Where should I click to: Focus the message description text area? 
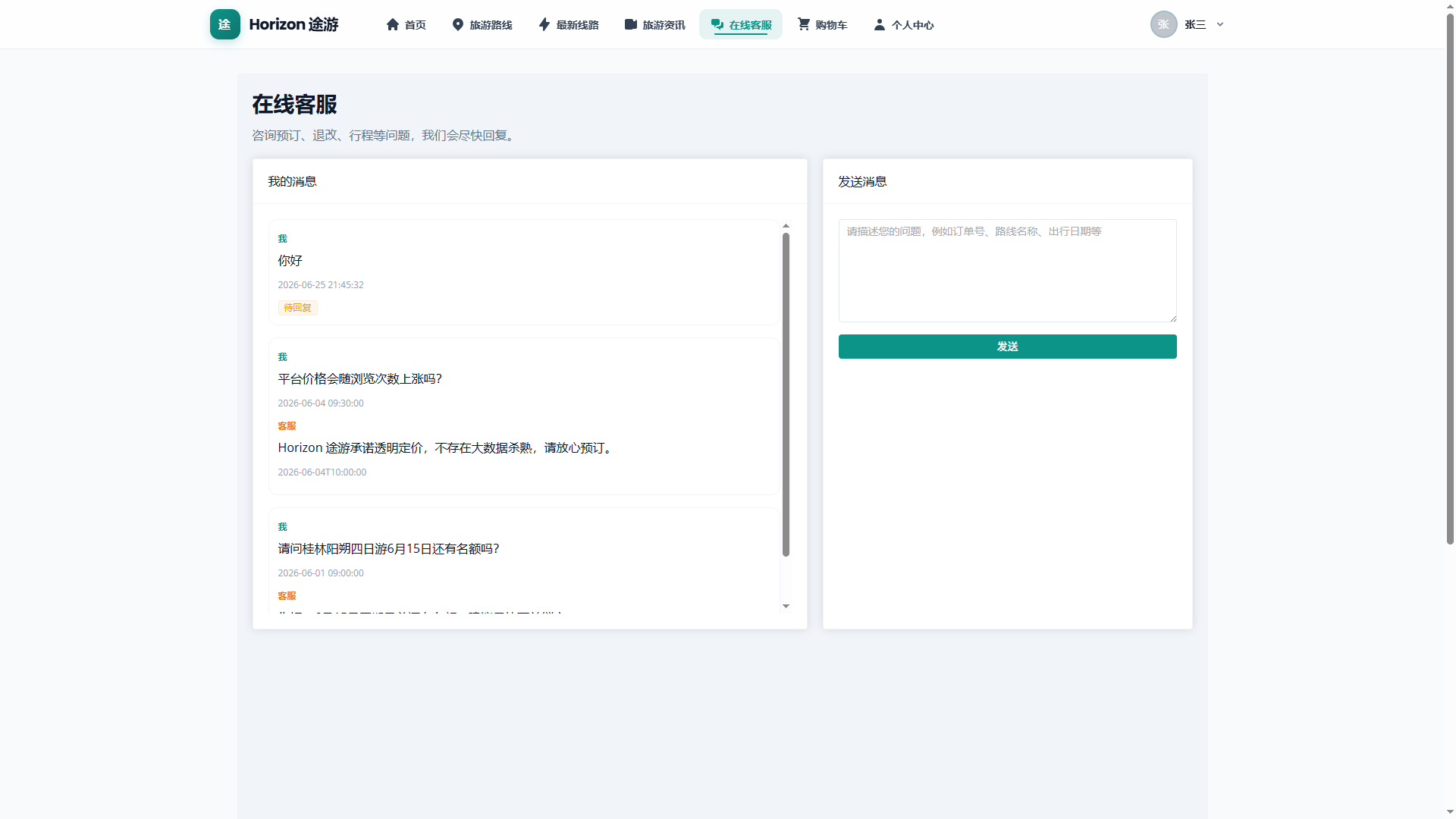[1007, 271]
